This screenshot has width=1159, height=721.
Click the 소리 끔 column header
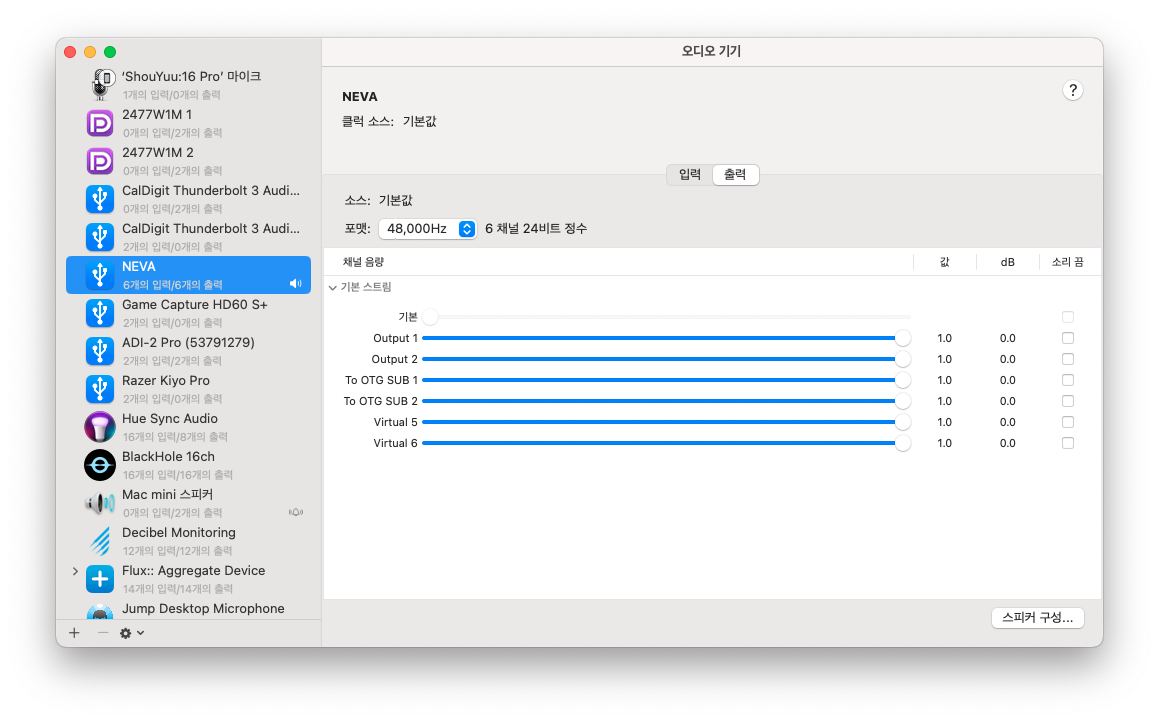pyautogui.click(x=1067, y=263)
